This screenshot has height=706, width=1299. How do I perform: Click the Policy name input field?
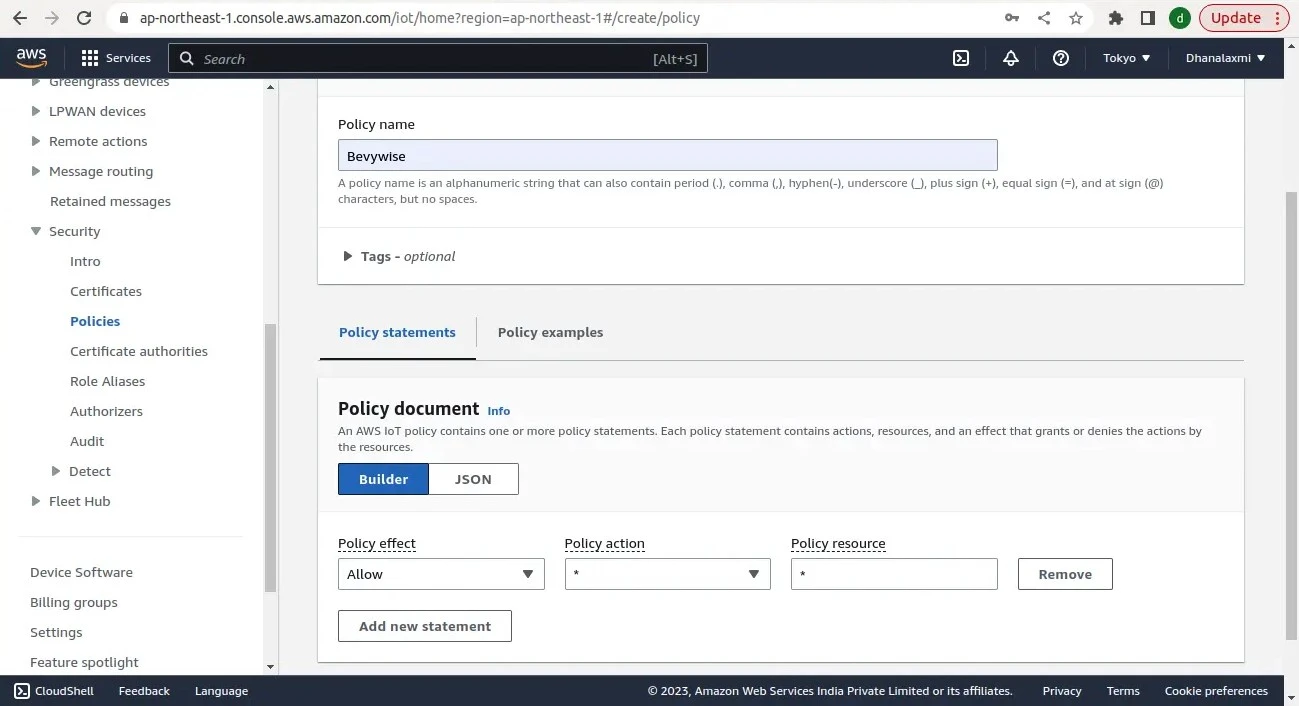point(667,155)
